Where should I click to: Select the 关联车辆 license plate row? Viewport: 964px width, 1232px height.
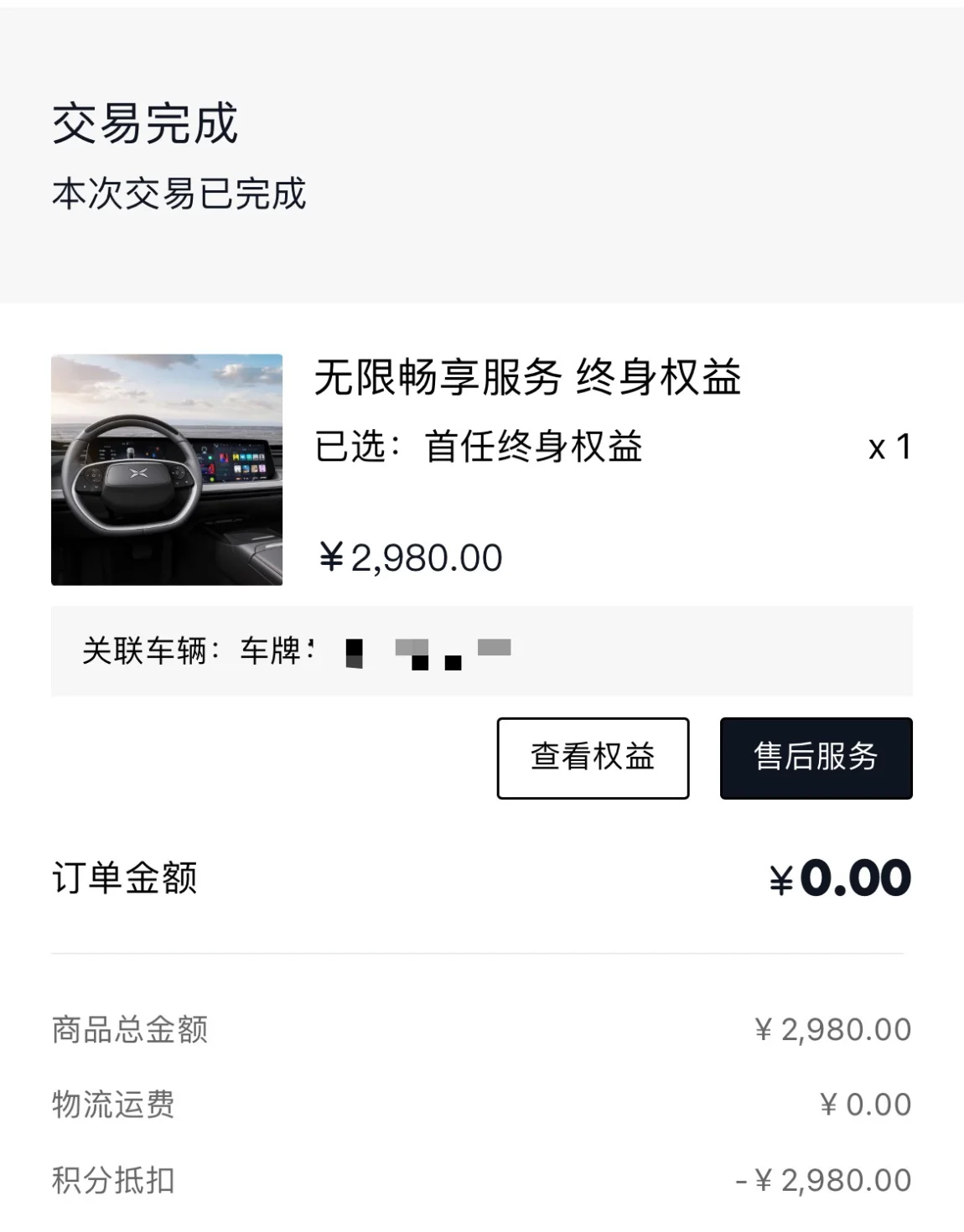point(481,651)
